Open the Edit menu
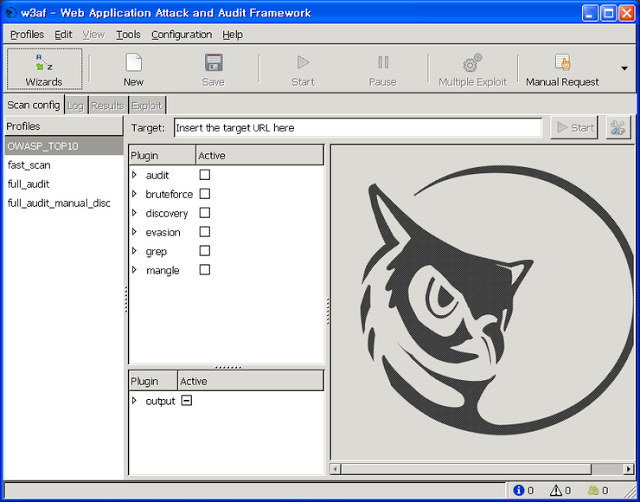This screenshot has width=640, height=502. pos(63,35)
